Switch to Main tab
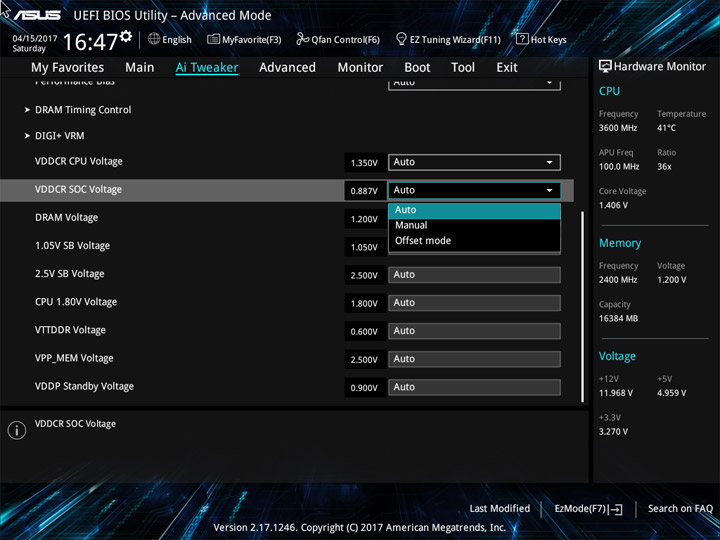The width and height of the screenshot is (720, 540). (140, 68)
